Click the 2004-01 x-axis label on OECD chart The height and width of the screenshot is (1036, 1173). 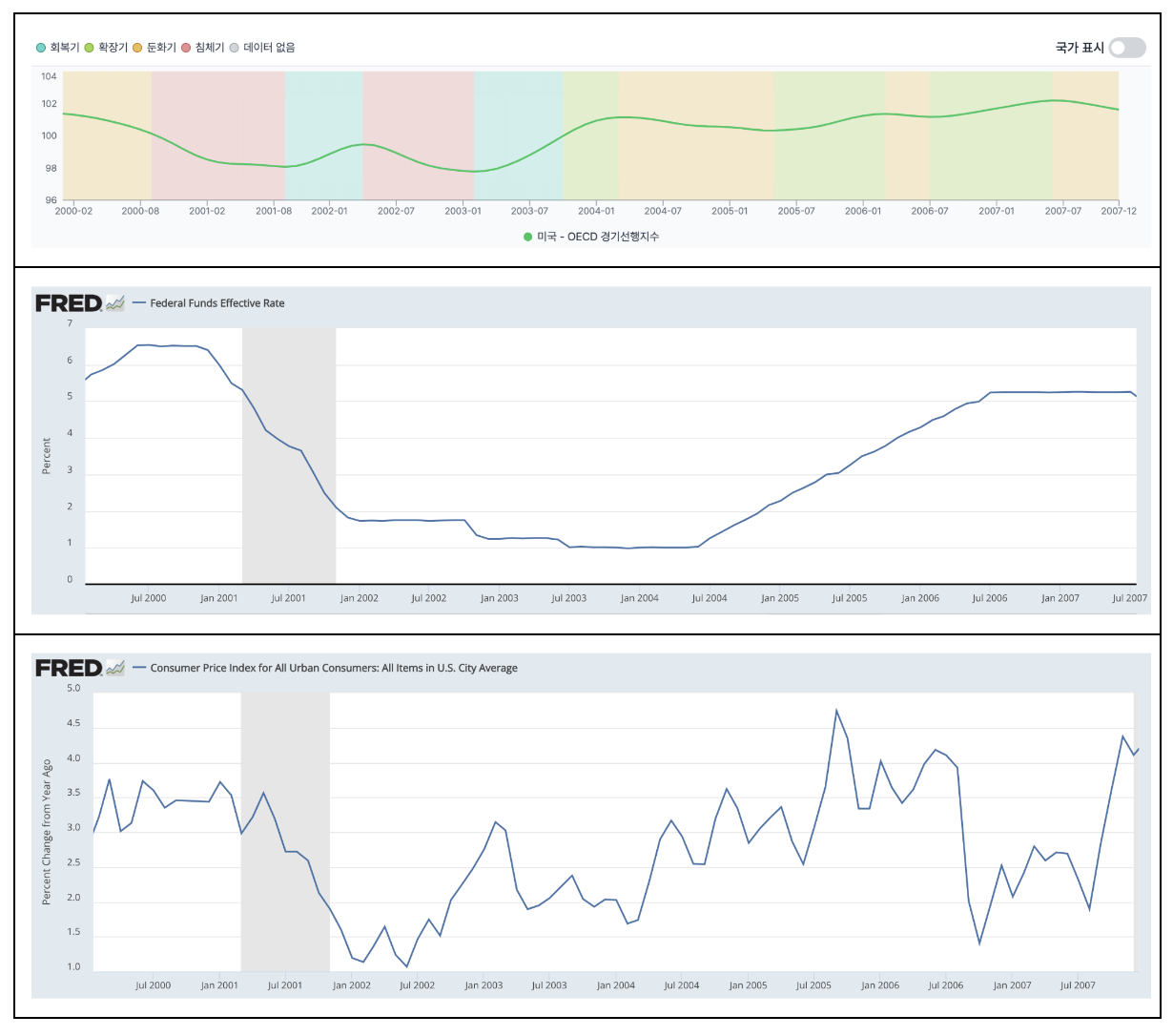tap(596, 211)
